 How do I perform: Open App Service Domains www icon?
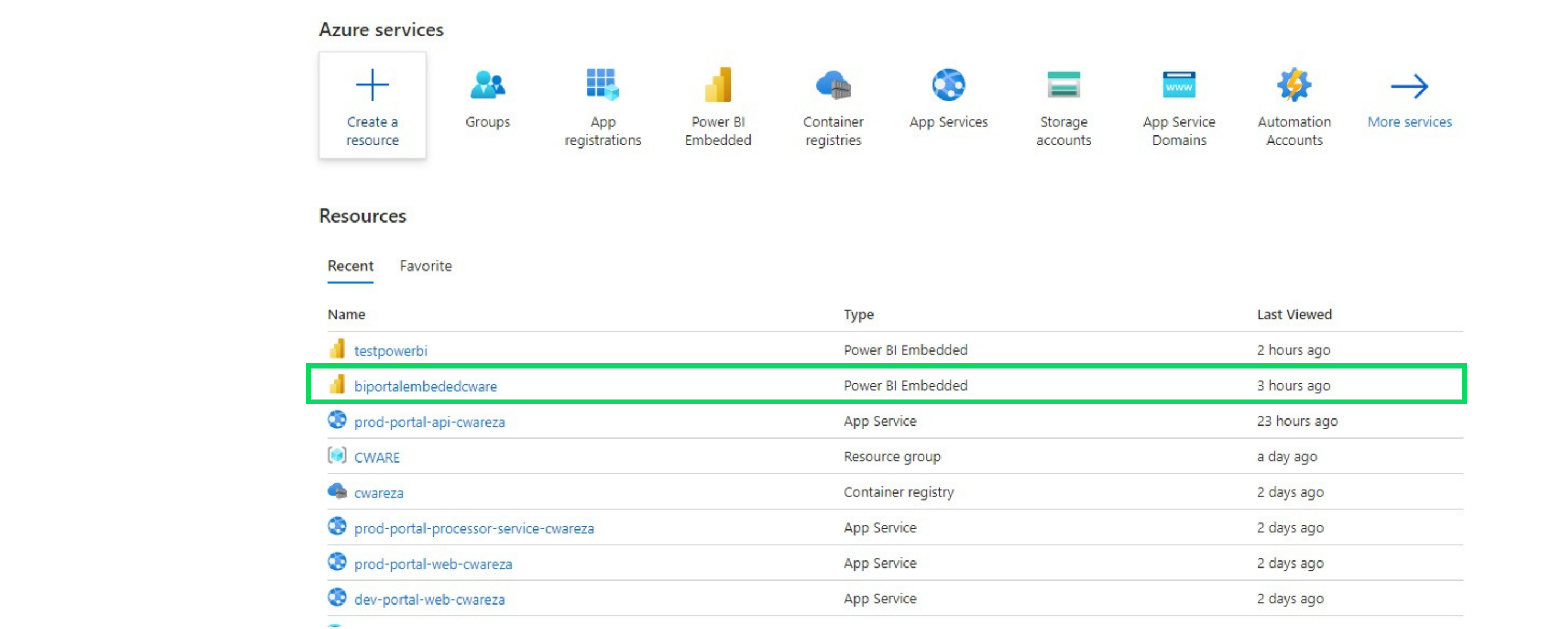1178,85
